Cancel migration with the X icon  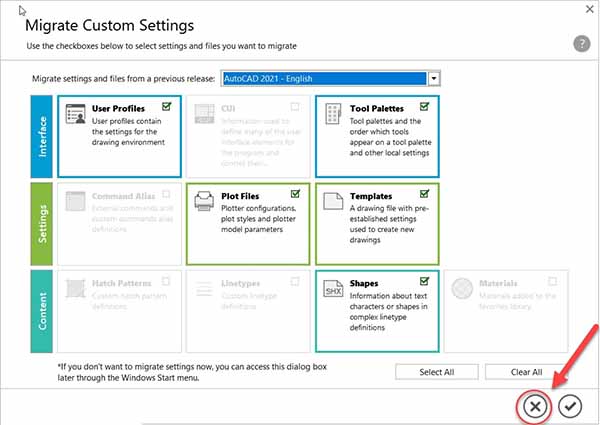click(536, 405)
